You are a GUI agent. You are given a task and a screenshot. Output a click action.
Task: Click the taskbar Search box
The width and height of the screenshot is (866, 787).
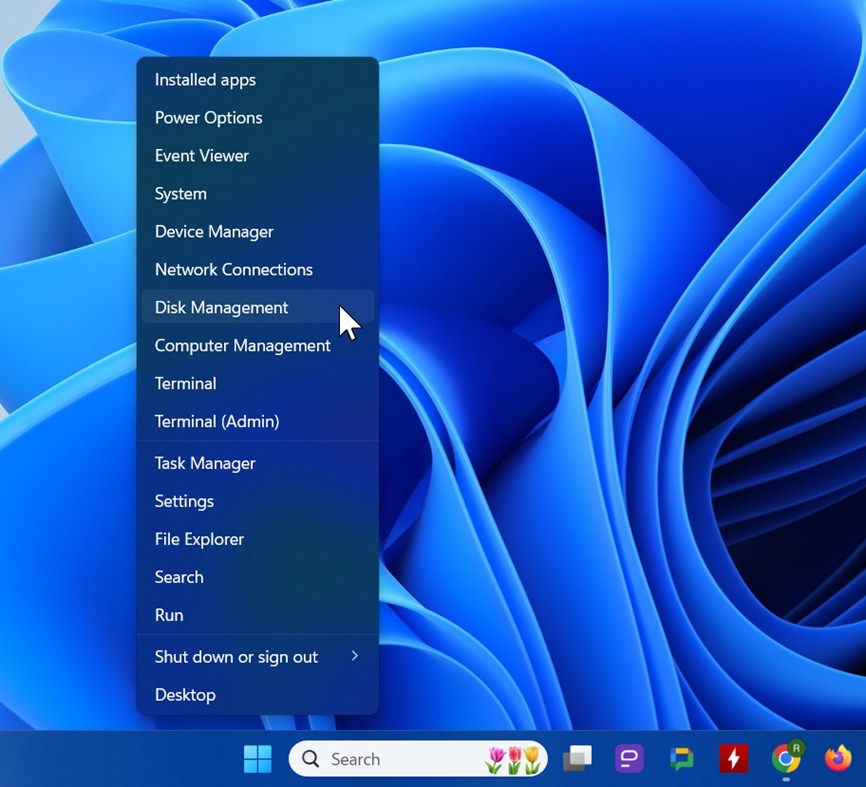(418, 759)
